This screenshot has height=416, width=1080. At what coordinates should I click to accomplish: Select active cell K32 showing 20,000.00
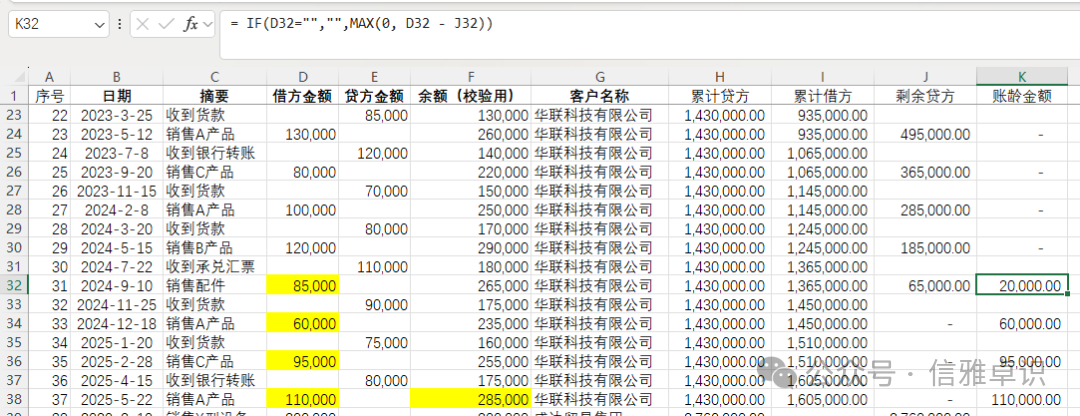1022,284
